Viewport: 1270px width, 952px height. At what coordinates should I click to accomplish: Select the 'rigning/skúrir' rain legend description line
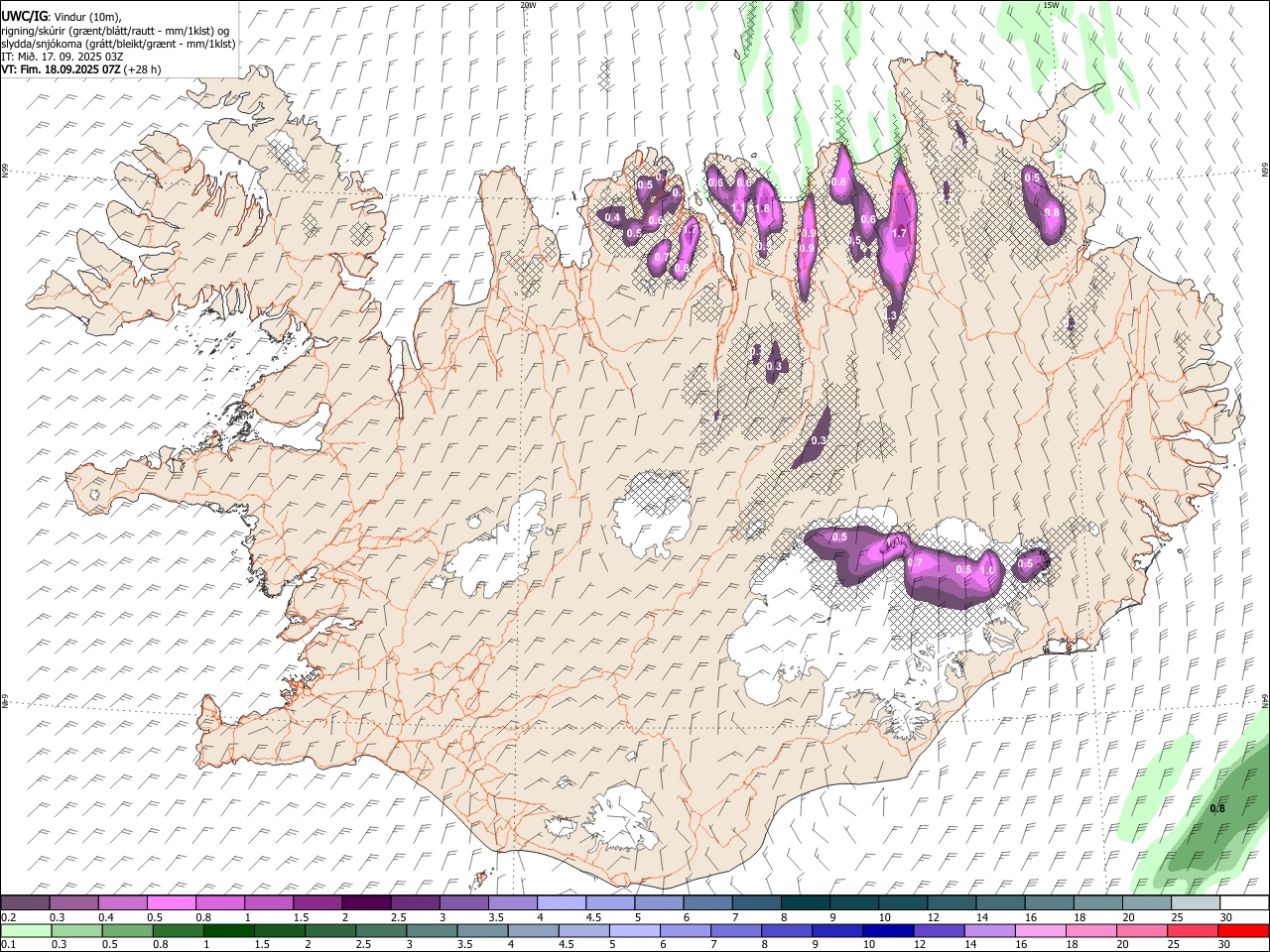[x=116, y=30]
